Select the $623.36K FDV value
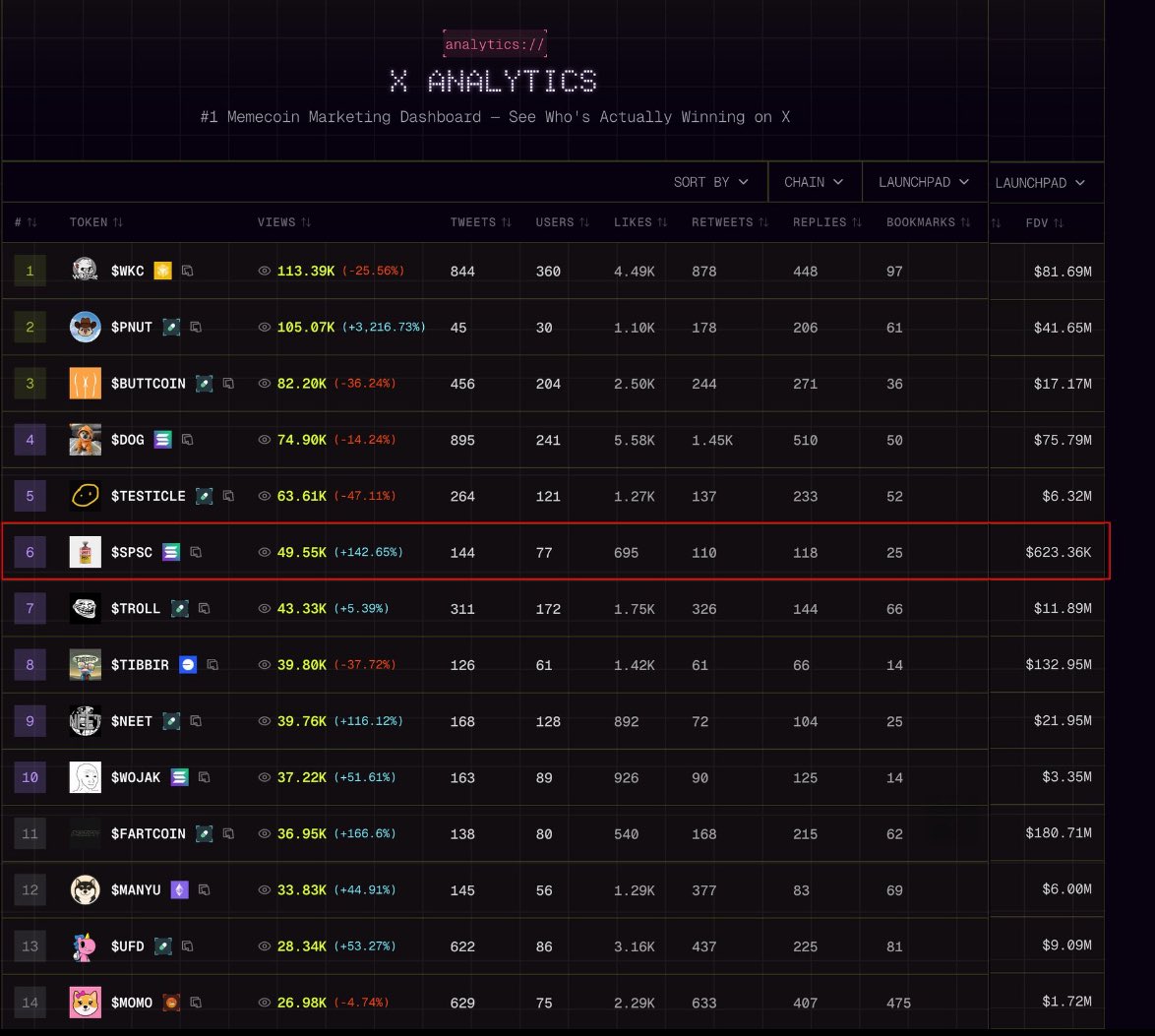The height and width of the screenshot is (1036, 1155). pyautogui.click(x=1059, y=552)
